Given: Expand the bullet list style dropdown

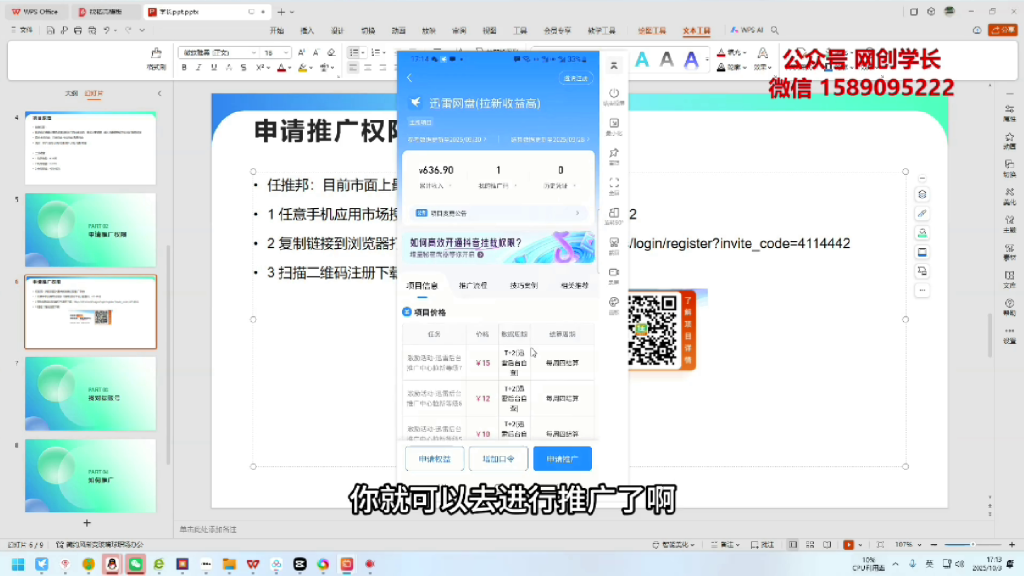Looking at the screenshot, I should pos(363,52).
